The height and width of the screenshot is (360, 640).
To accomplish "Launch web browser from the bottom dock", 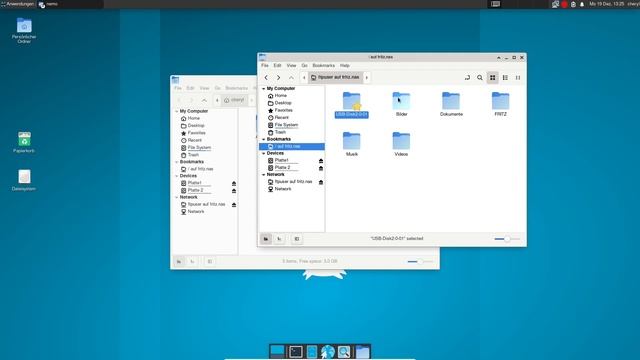I will click(x=328, y=351).
